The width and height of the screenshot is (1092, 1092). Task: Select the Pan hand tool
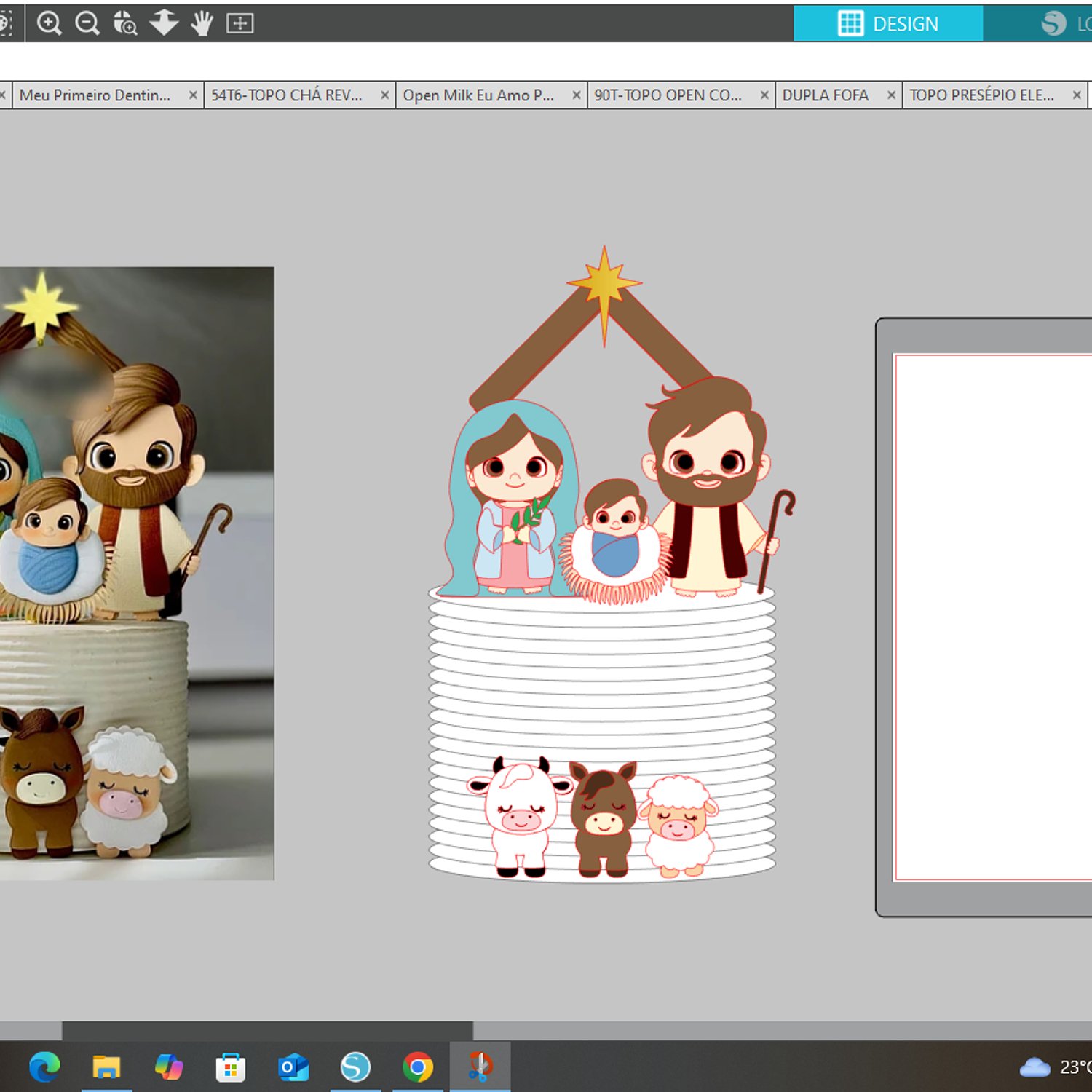[x=202, y=23]
